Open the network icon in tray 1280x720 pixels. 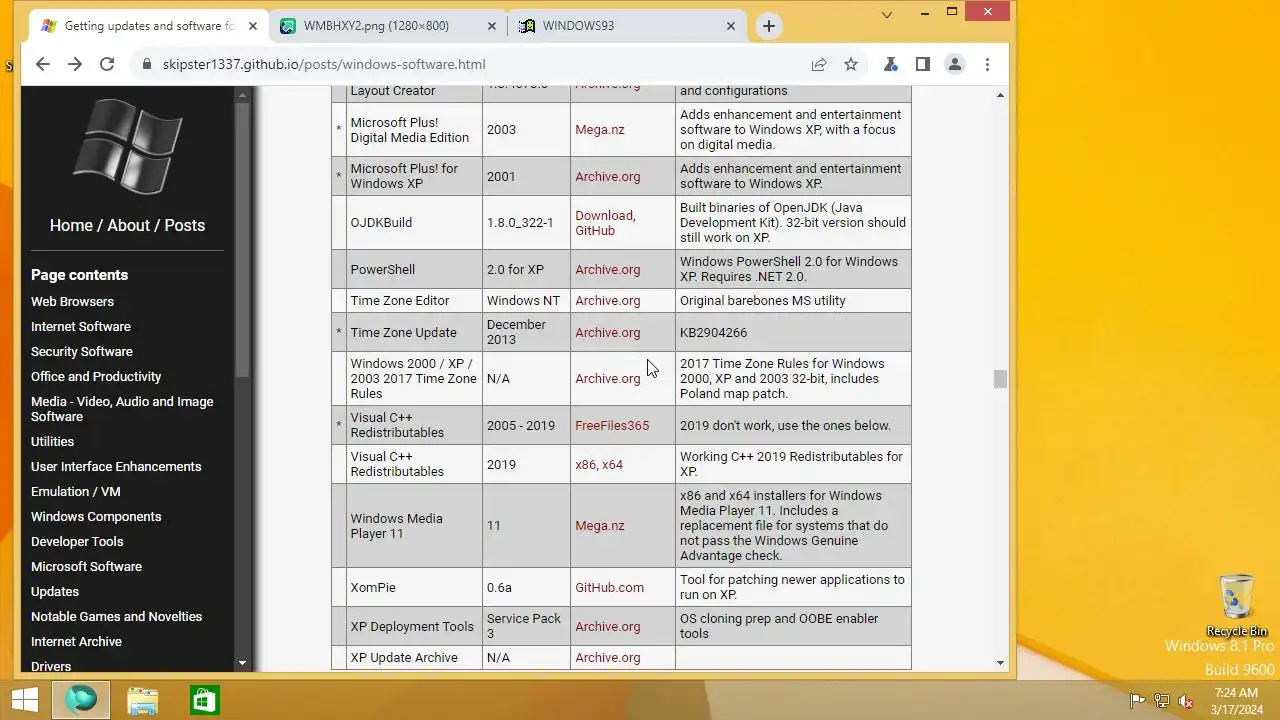[1162, 701]
